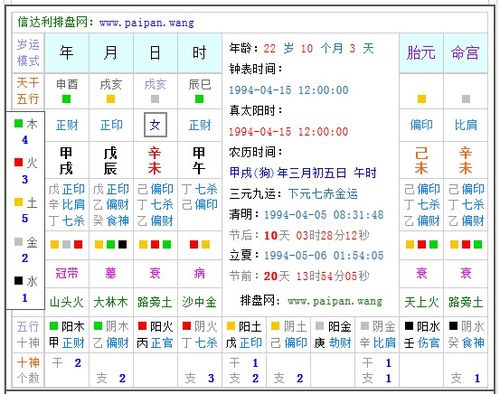Click the green swatch under 申酉

pos(66,99)
